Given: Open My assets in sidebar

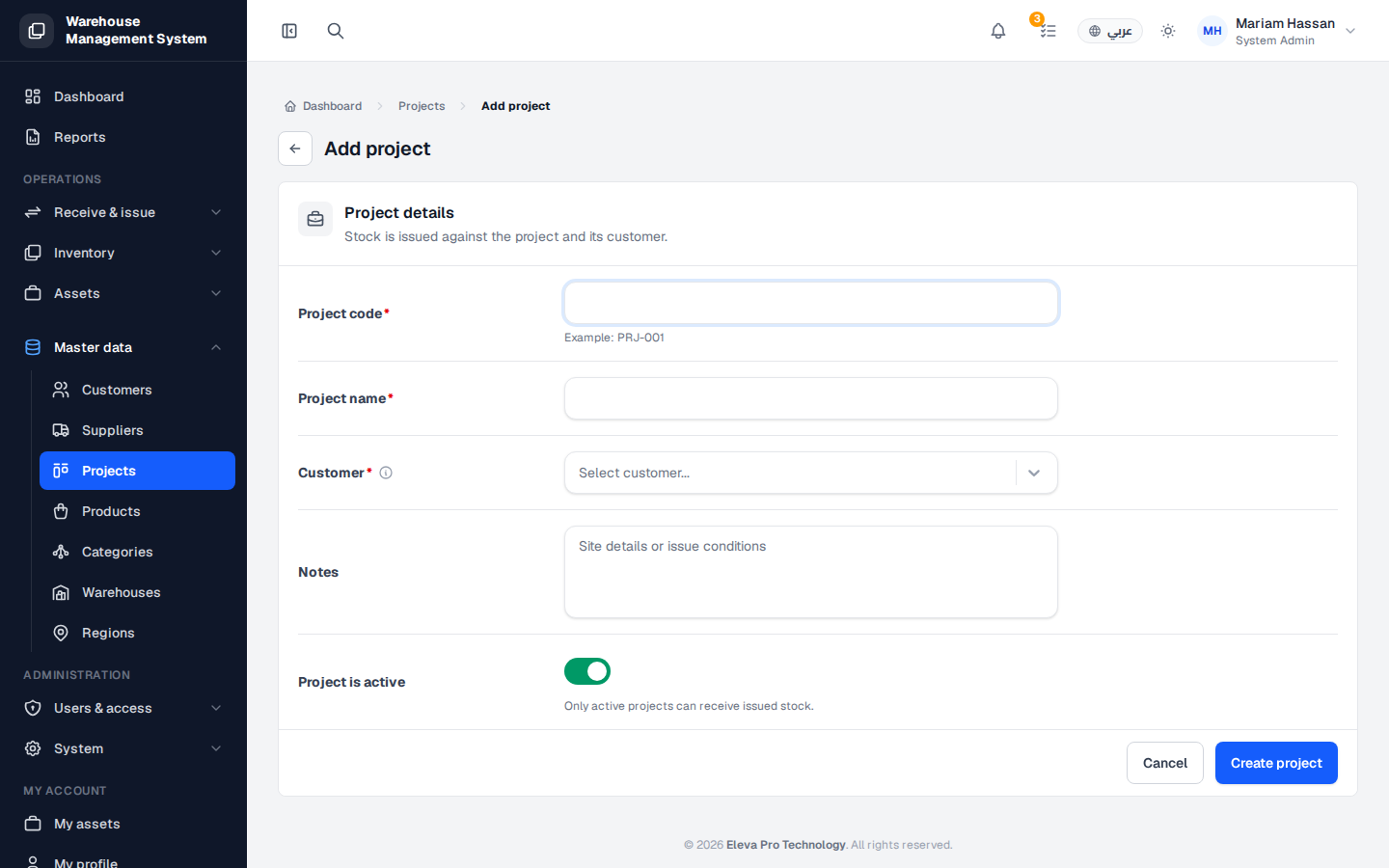Looking at the screenshot, I should (x=123, y=824).
